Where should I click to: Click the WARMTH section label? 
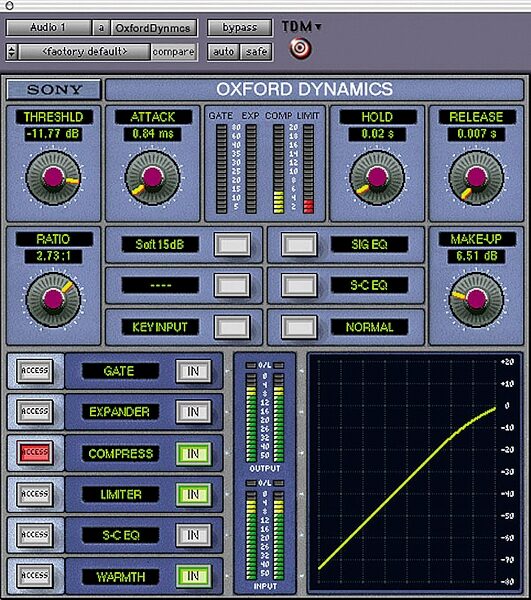pyautogui.click(x=120, y=577)
